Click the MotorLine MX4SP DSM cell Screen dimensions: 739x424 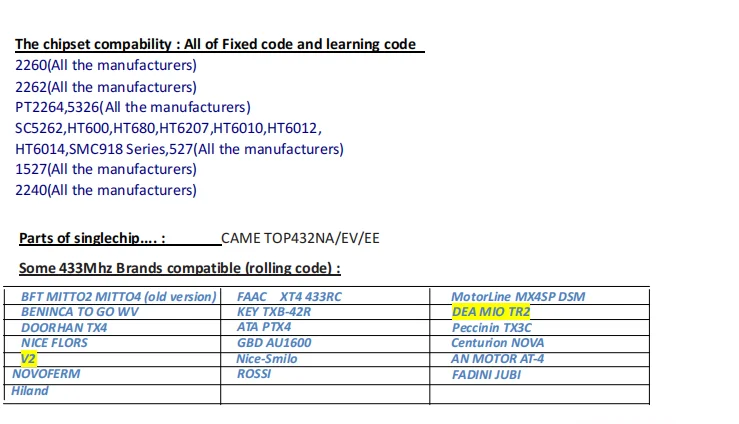(518, 297)
